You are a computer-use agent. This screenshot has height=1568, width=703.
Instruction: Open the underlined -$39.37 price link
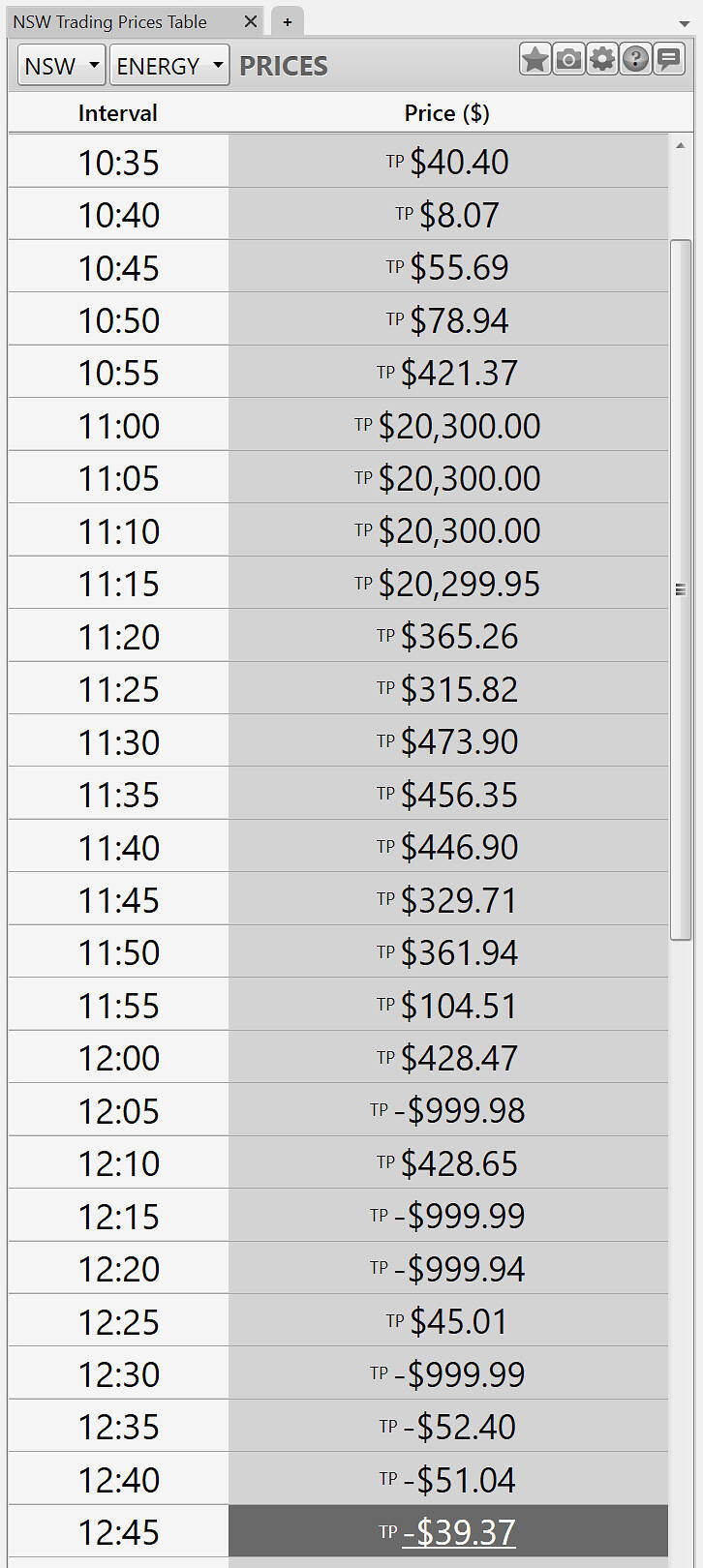coord(459,1532)
